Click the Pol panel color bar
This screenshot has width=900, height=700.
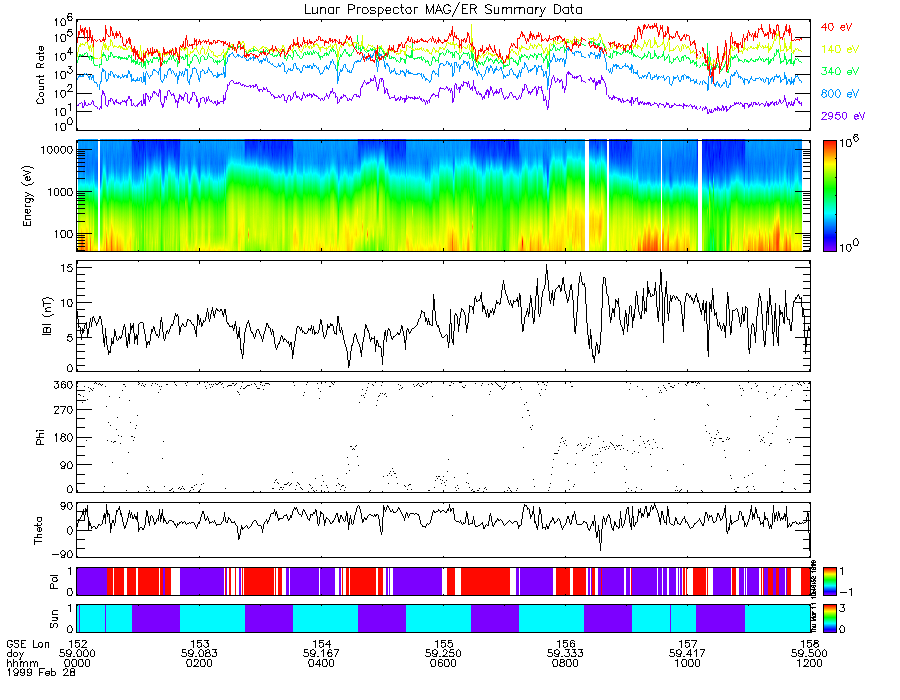829,581
